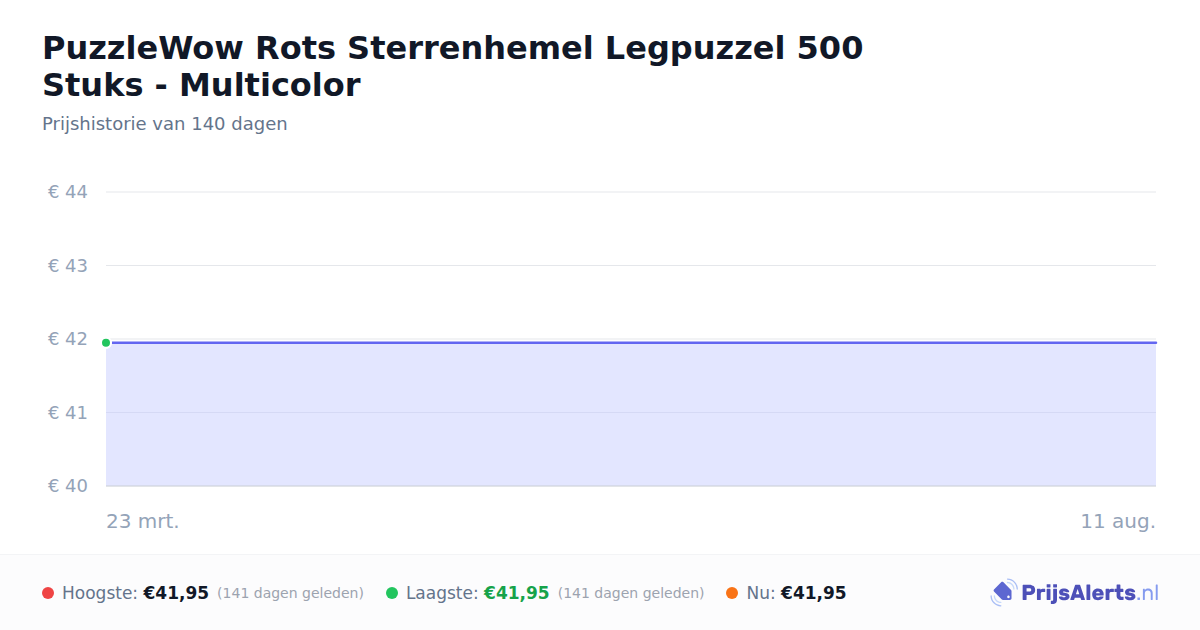
Task: Click the green Laagste indicator dot
Action: pos(392,593)
